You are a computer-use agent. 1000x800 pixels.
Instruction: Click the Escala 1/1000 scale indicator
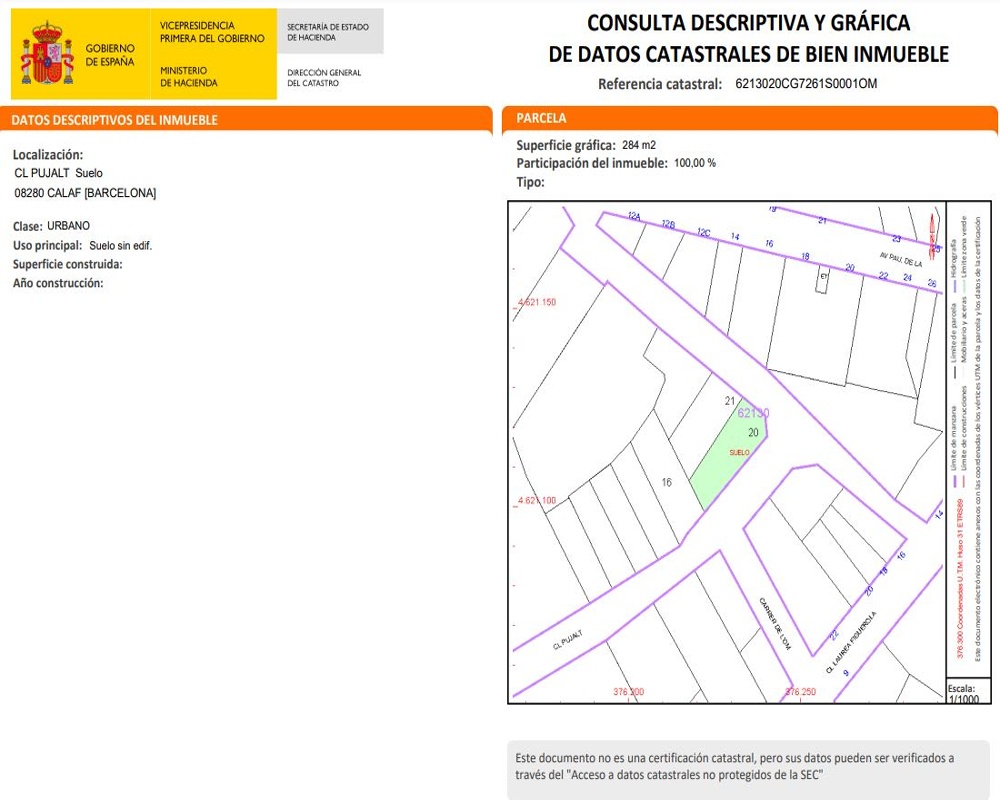click(x=963, y=693)
